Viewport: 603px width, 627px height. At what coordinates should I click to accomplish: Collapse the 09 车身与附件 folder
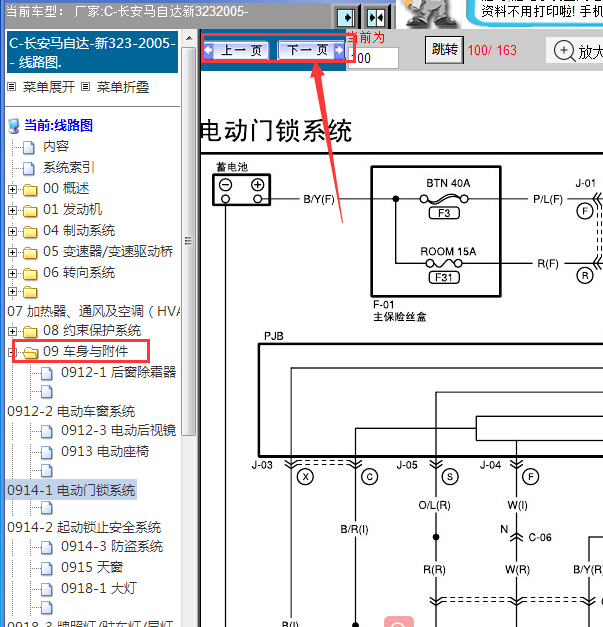[x=12, y=352]
